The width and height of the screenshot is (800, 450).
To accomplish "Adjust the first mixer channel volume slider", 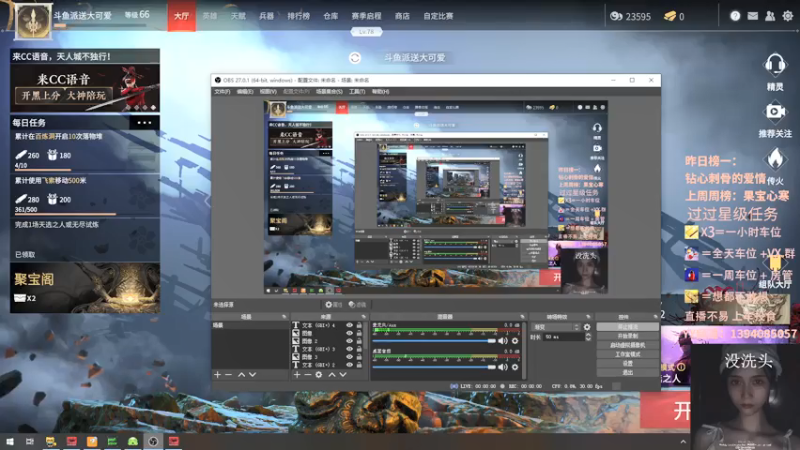I will click(x=434, y=341).
